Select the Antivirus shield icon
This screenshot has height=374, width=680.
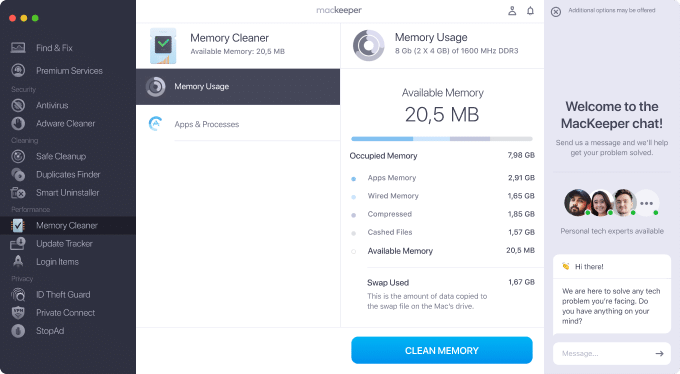point(18,105)
